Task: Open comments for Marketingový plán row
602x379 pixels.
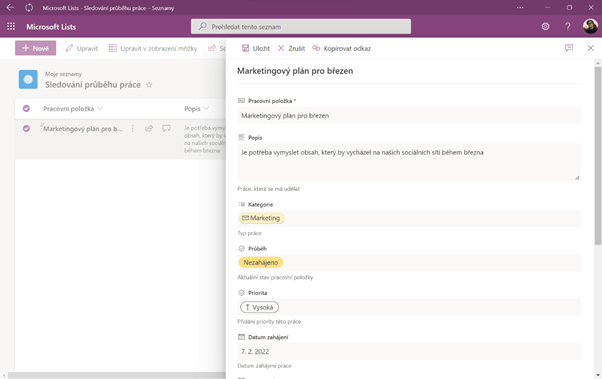Action: (x=166, y=128)
